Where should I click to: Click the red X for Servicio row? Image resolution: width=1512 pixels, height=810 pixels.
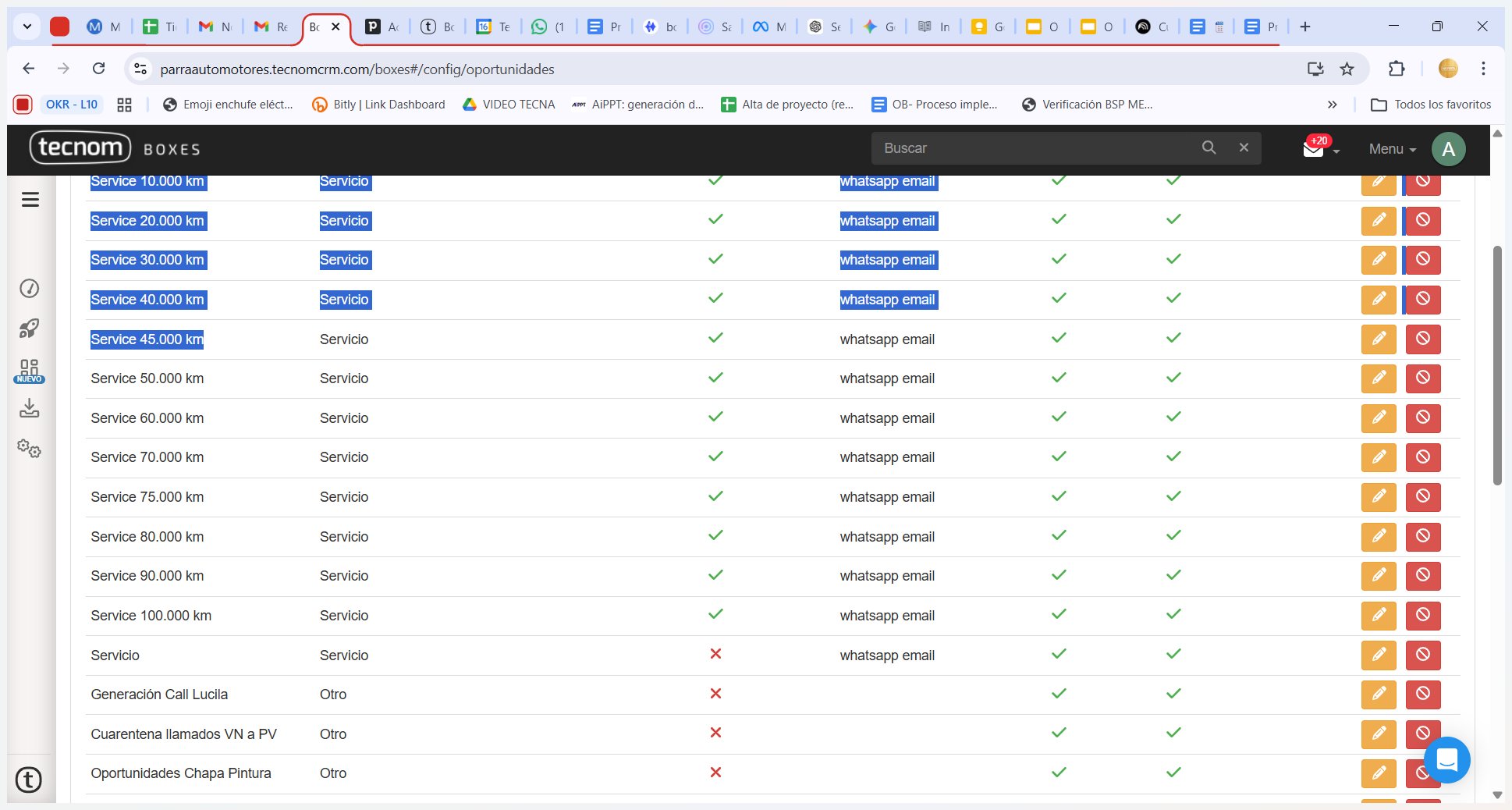click(715, 654)
